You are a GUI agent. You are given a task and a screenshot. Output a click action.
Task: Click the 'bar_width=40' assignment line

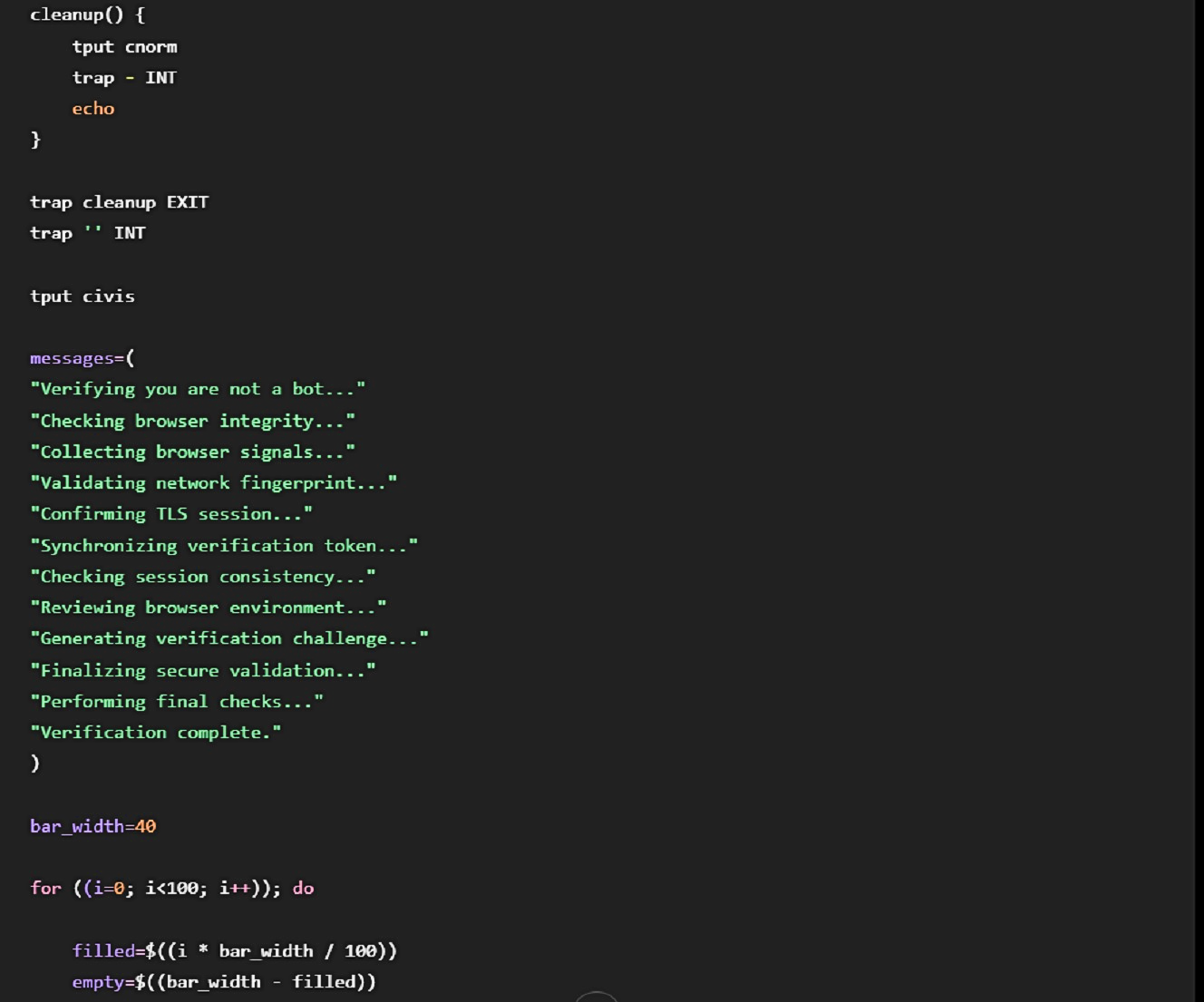[93, 826]
